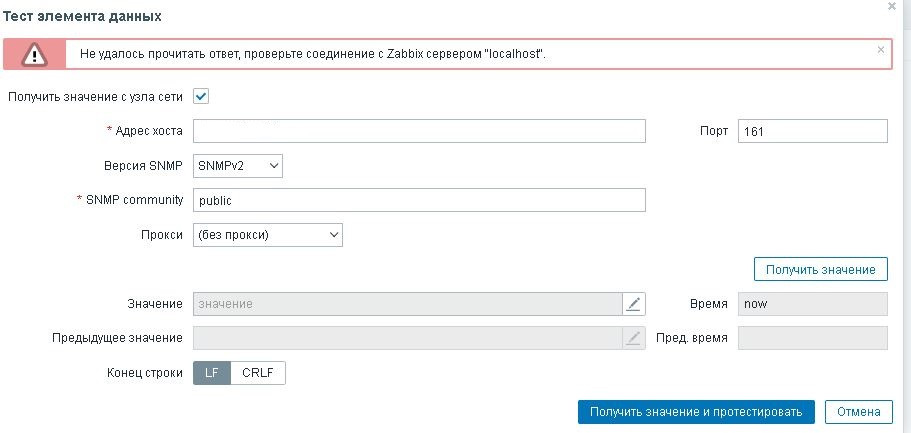Click the arrow on SNMPv2 selector
The height and width of the screenshot is (433, 911).
click(274, 166)
